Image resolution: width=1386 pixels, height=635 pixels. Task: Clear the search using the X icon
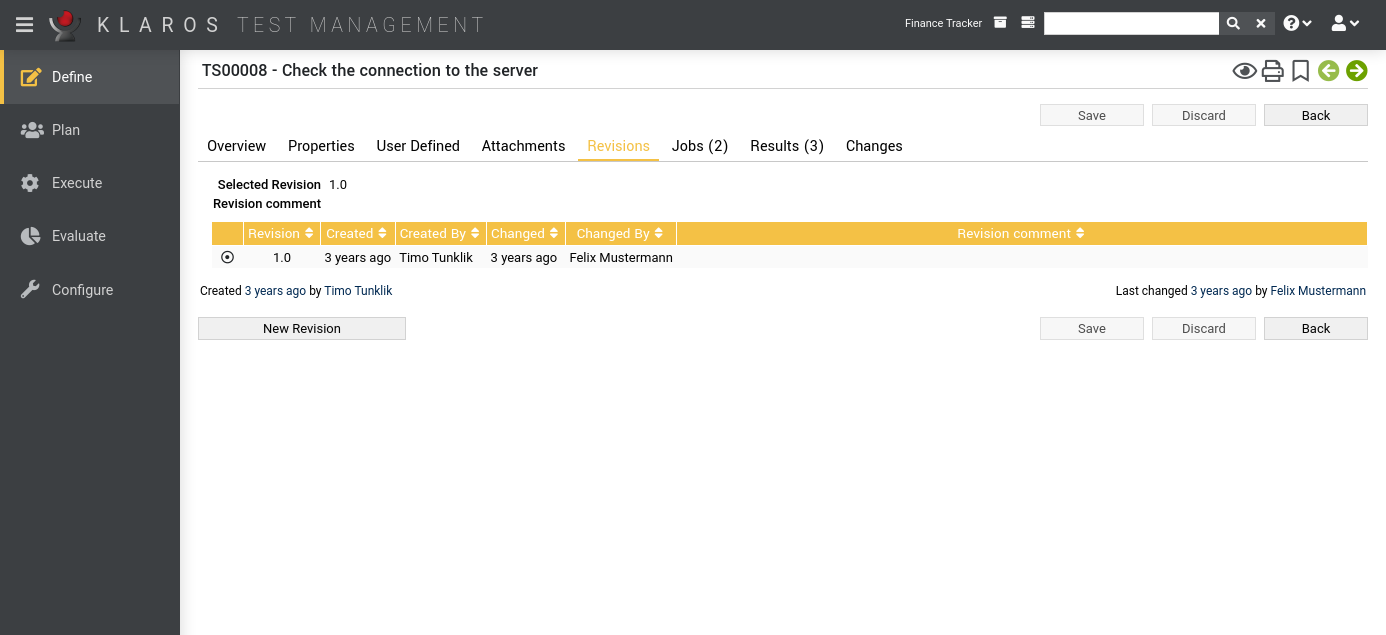[1259, 22]
